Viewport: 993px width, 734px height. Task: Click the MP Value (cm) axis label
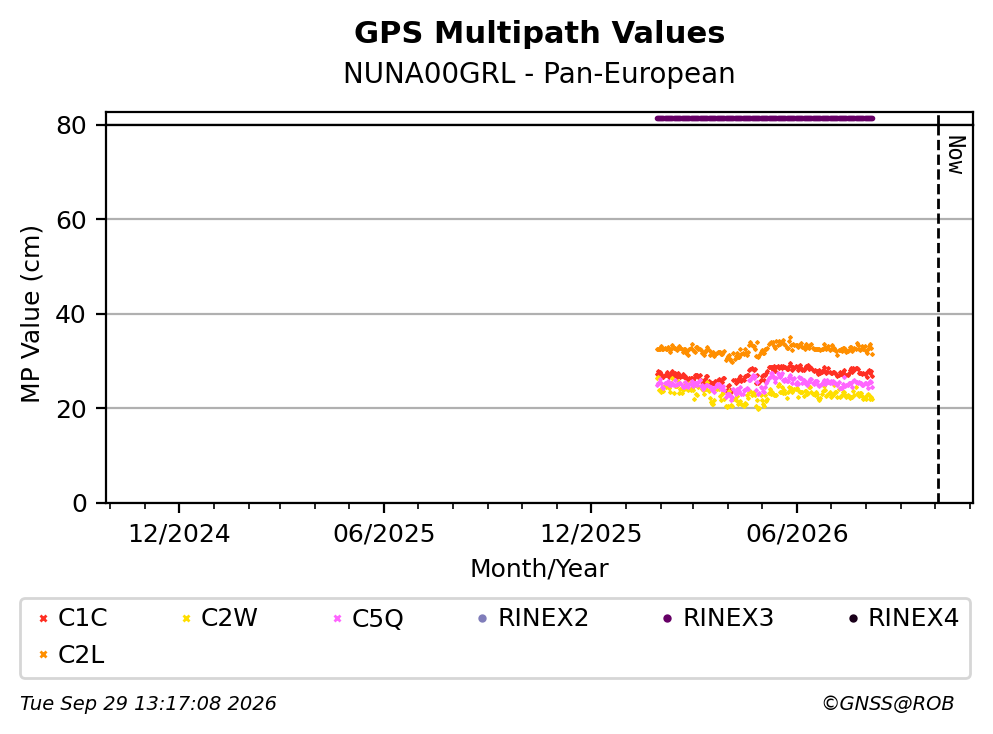pyautogui.click(x=30, y=314)
